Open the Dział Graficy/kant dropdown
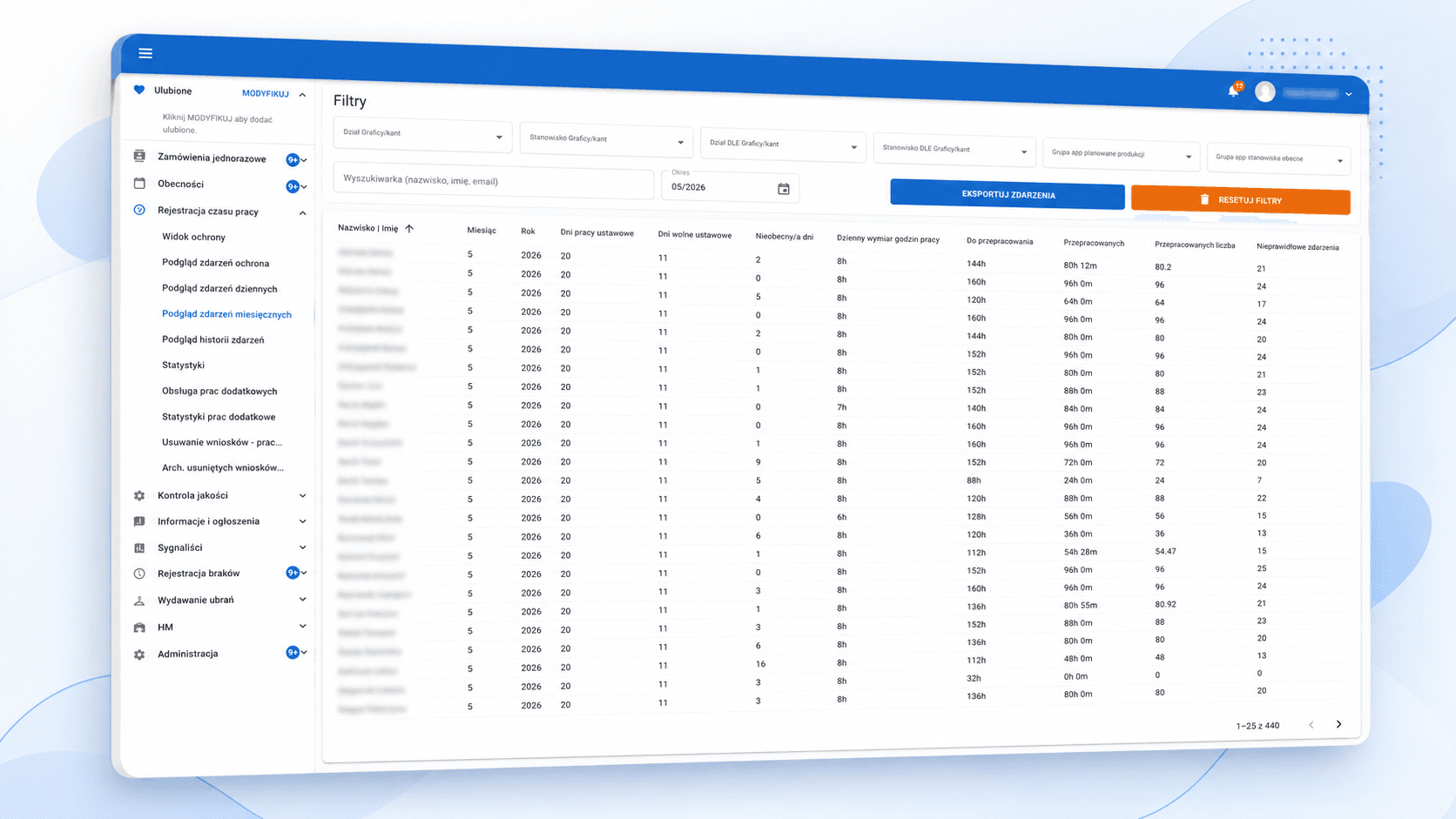Screen dimensions: 1456x819 coord(422,135)
